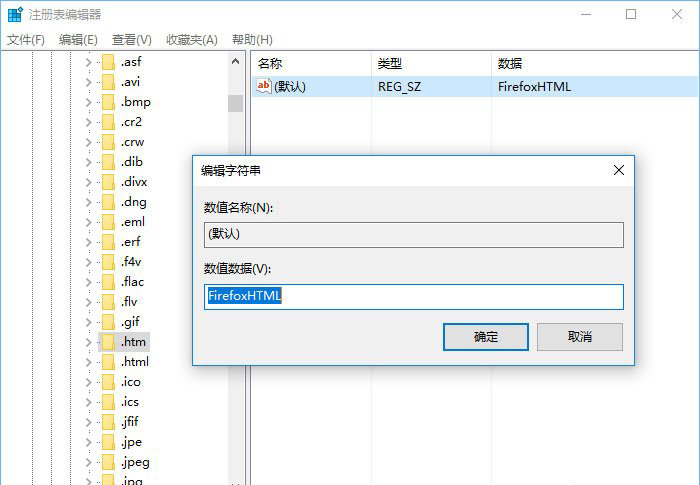Screen dimensions: 700x485
Task: Click the tree panel scrollbar thumb
Action: click(236, 104)
